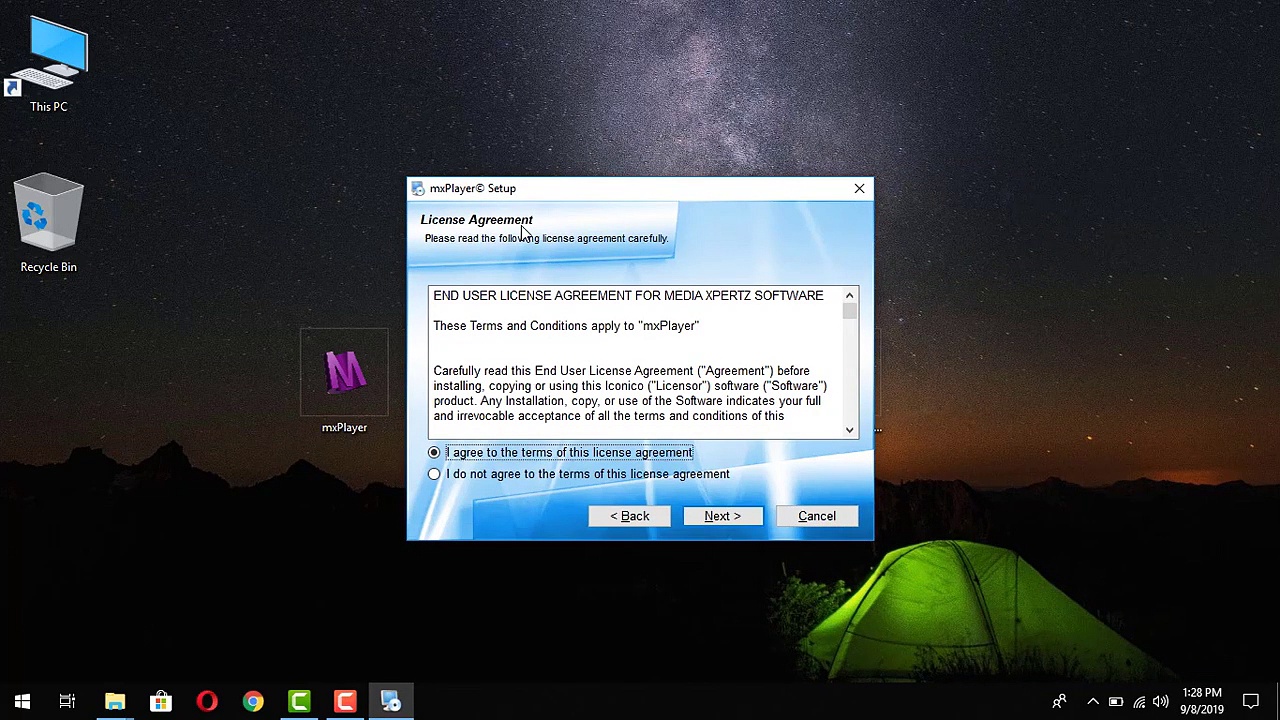Click the mxPlayer Setup title bar icon
Screen dimensions: 1280x720
(x=417, y=188)
